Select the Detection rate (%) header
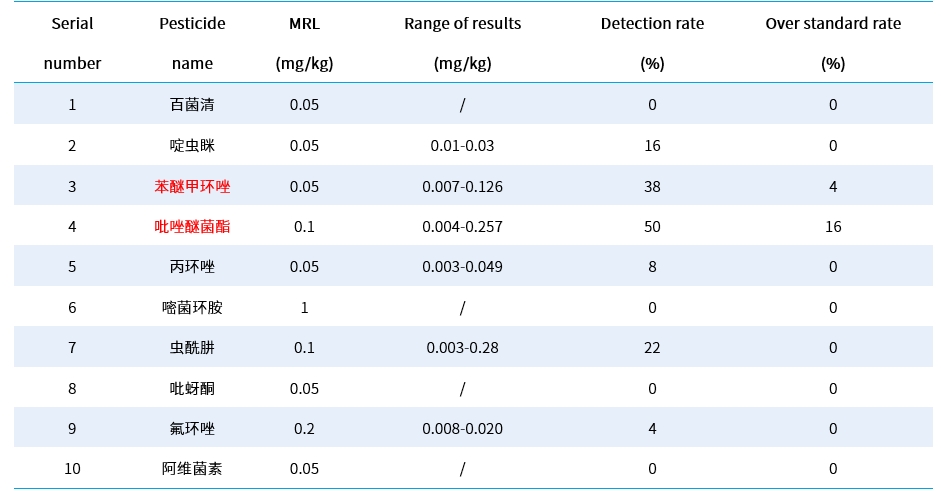This screenshot has height=491, width=941. [652, 43]
